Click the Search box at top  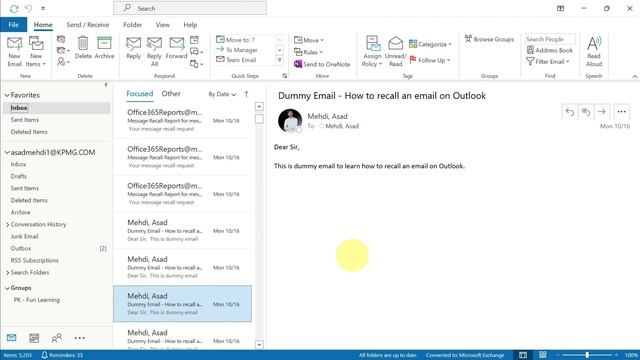[190, 8]
